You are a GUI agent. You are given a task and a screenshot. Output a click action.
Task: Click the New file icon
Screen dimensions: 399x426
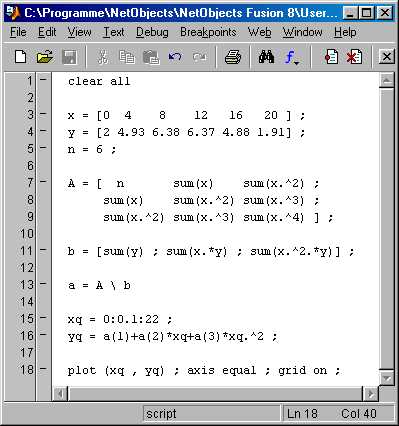pos(21,57)
